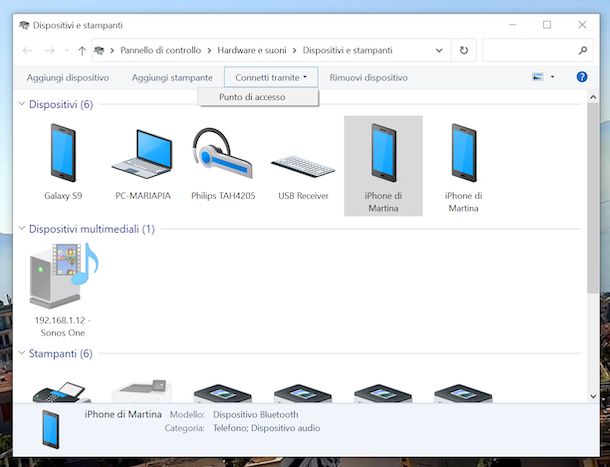
Task: Collapse the Dispositivi (6) group
Action: click(x=22, y=104)
